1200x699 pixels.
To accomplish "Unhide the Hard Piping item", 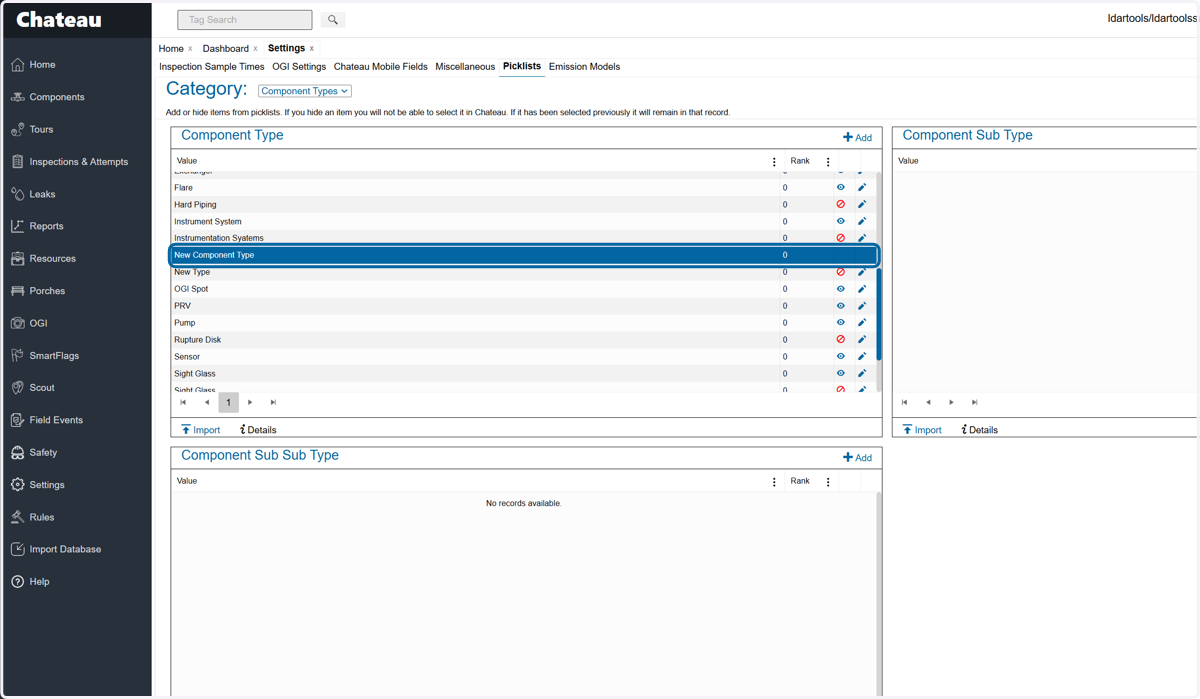I will [840, 204].
